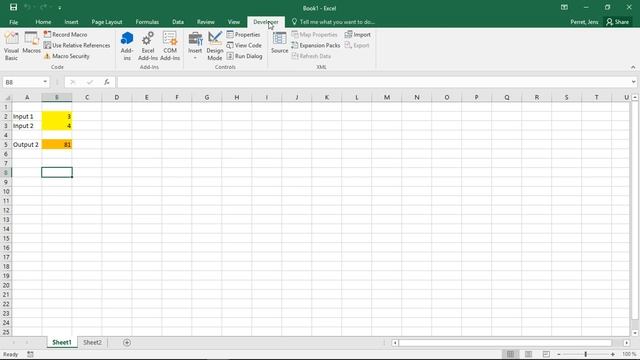Click Refresh Data

coord(311,56)
